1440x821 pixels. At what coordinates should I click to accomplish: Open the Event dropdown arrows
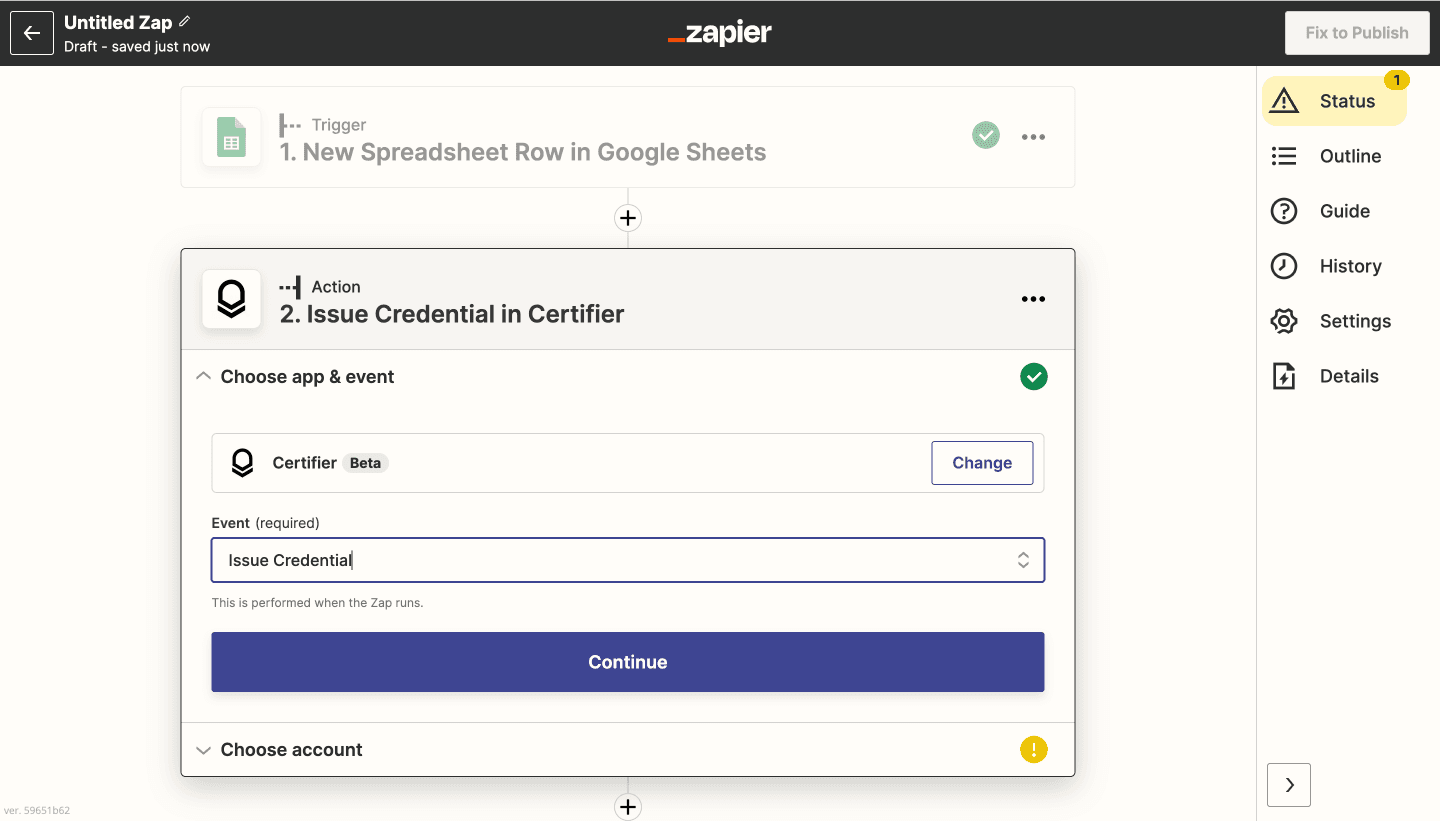tap(1023, 560)
